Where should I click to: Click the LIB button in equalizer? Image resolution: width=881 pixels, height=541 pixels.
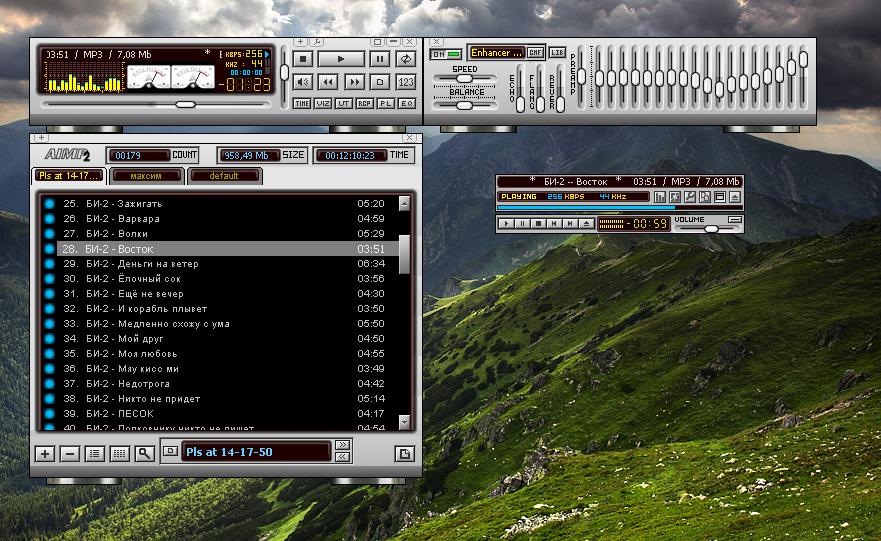(557, 52)
